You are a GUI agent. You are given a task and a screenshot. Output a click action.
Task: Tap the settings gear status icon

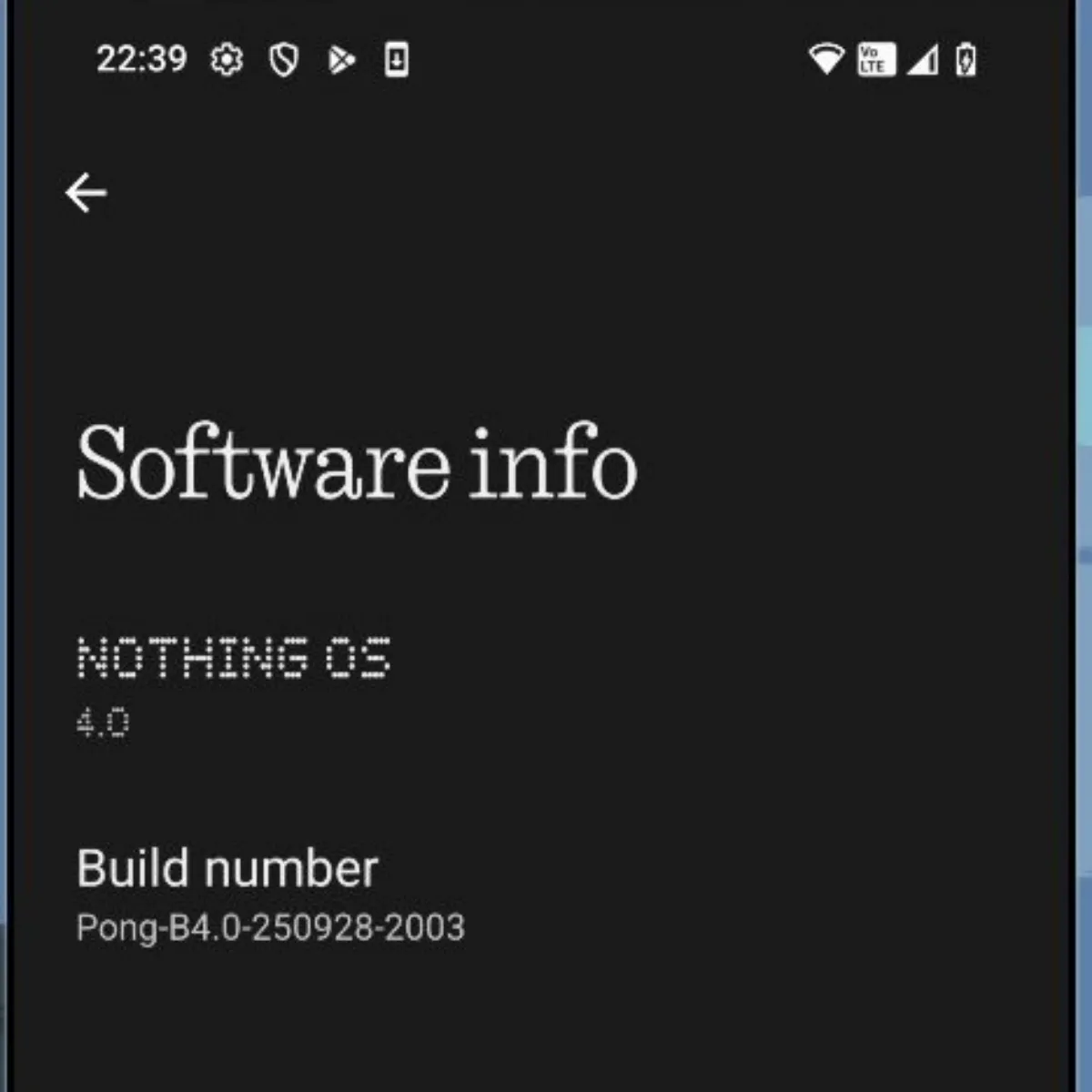(227, 60)
